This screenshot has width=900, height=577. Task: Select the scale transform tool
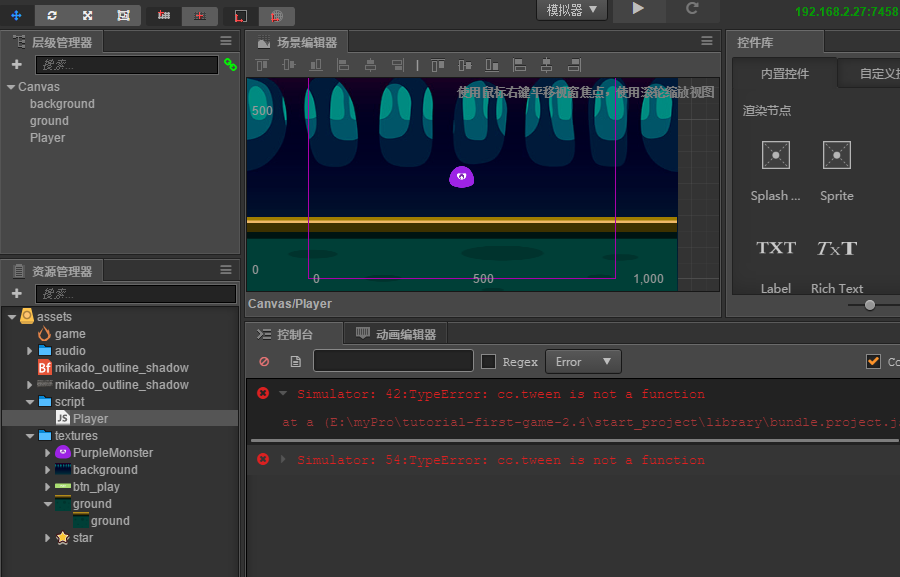click(x=87, y=16)
